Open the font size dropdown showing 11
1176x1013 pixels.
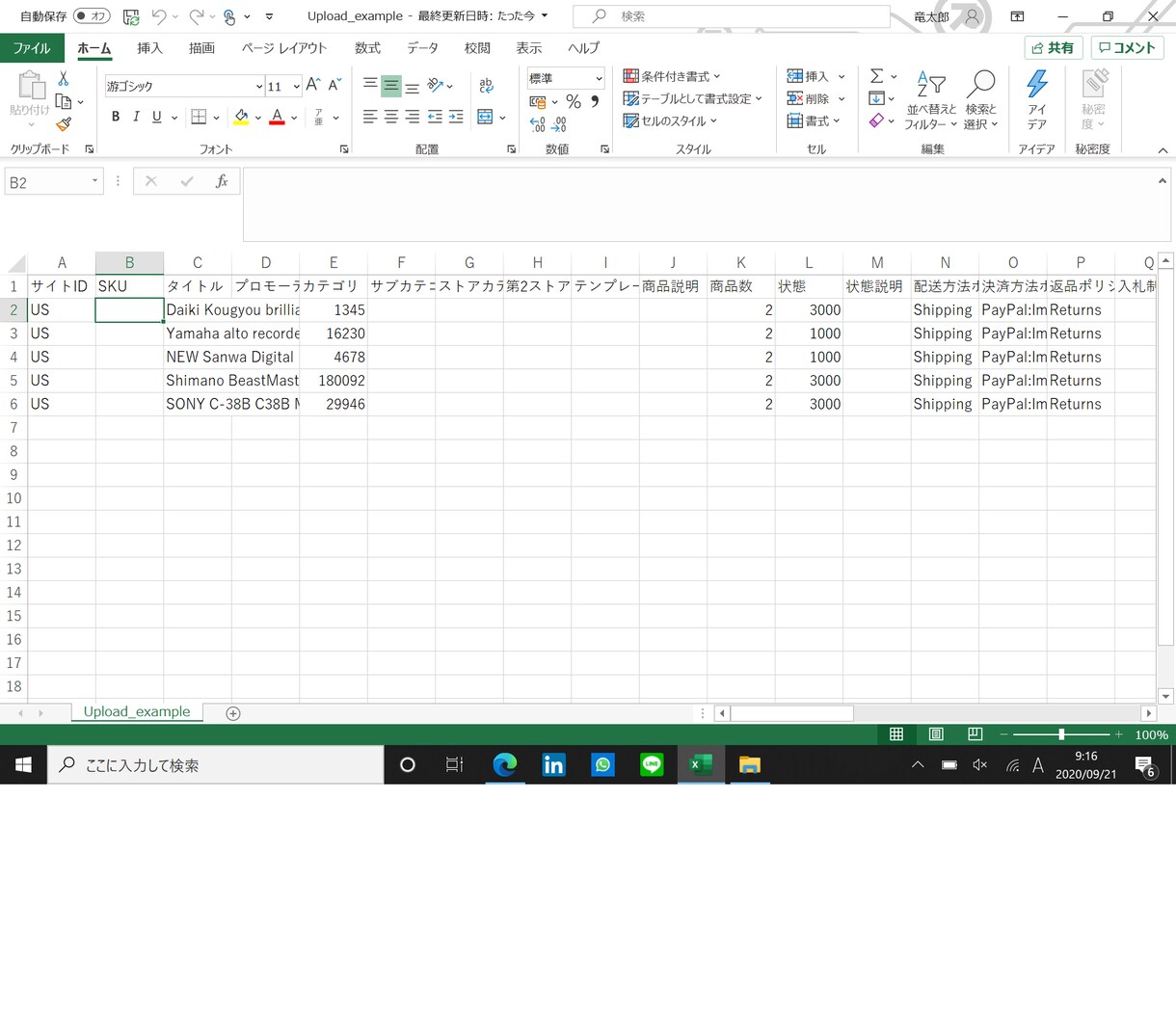(x=296, y=86)
